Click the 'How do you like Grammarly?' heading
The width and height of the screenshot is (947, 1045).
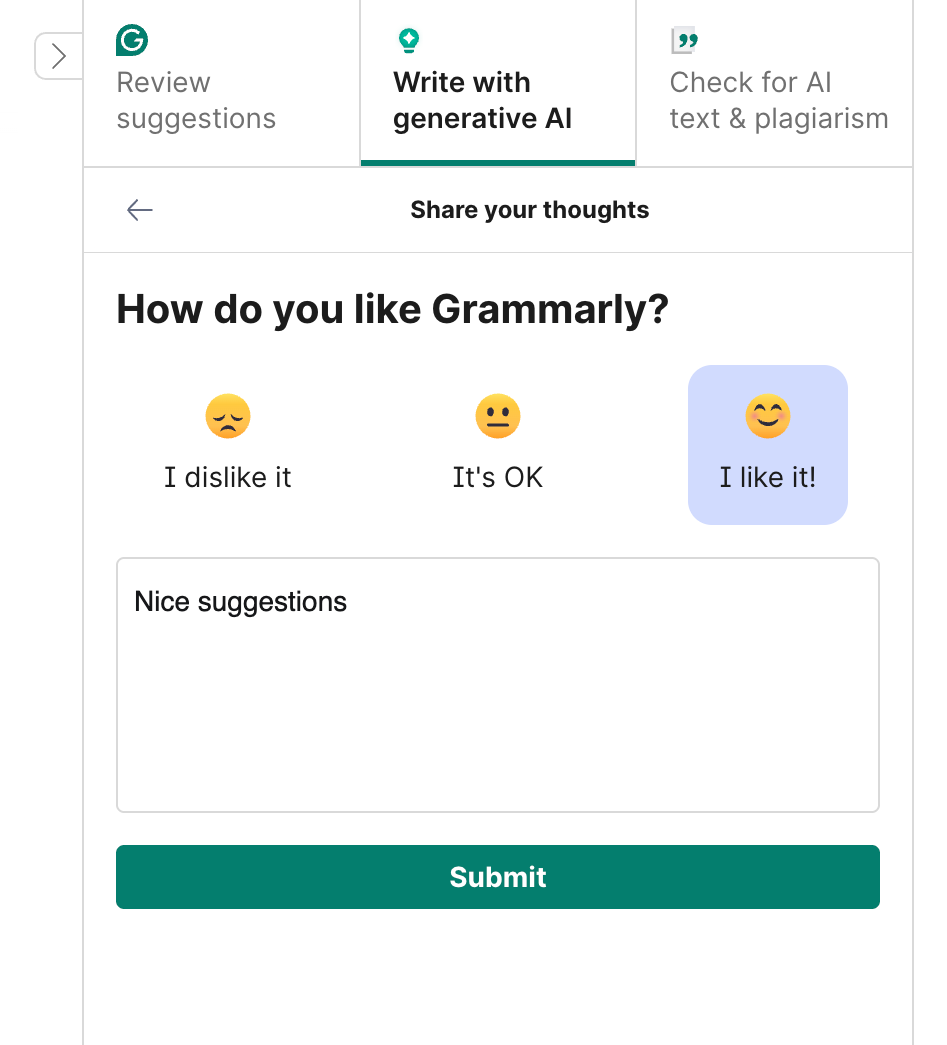pyautogui.click(x=393, y=309)
